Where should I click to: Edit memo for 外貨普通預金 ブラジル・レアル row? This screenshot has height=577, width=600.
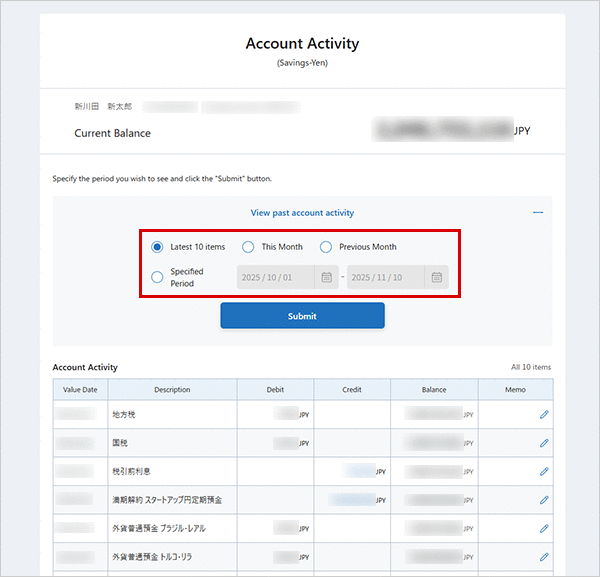coord(544,528)
